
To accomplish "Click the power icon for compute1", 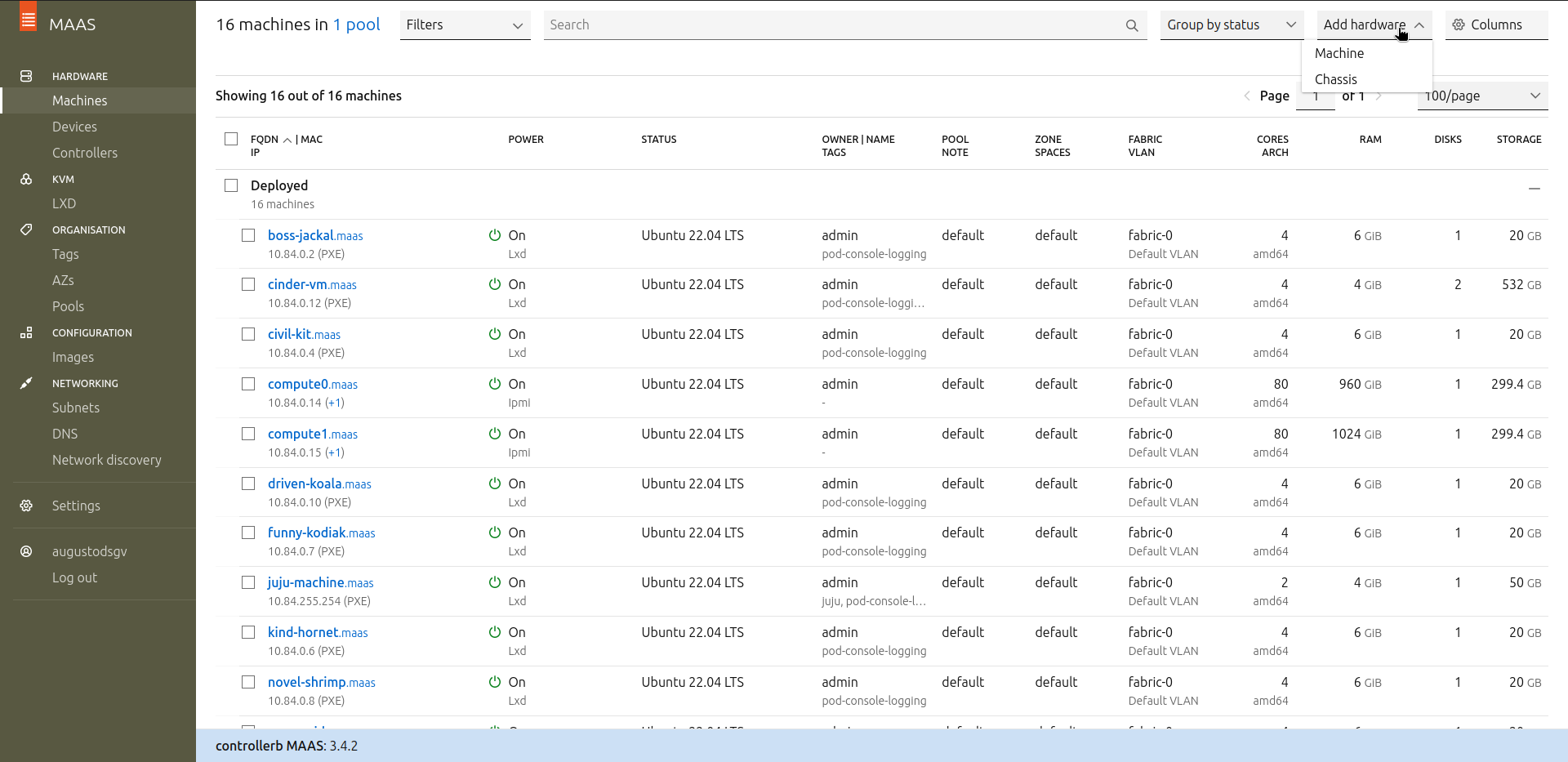I will pyautogui.click(x=495, y=434).
